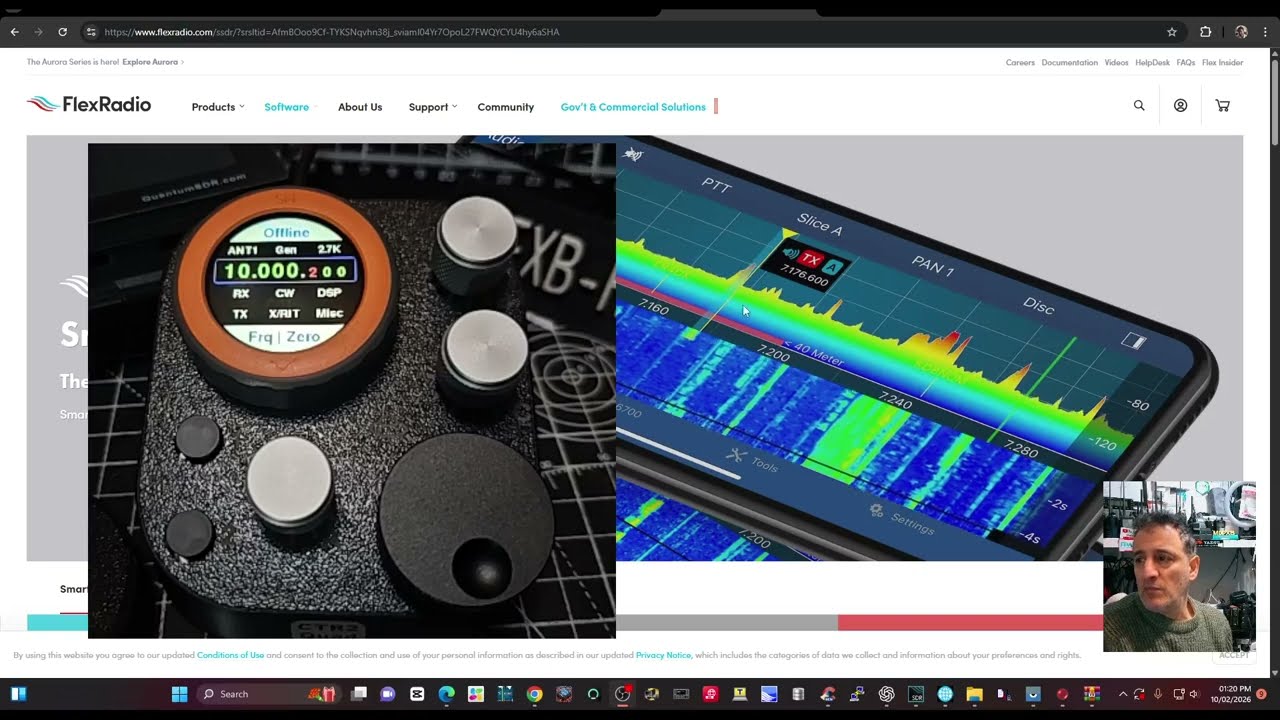Open the Flex Insider link
The height and width of the screenshot is (720, 1280).
[x=1222, y=62]
